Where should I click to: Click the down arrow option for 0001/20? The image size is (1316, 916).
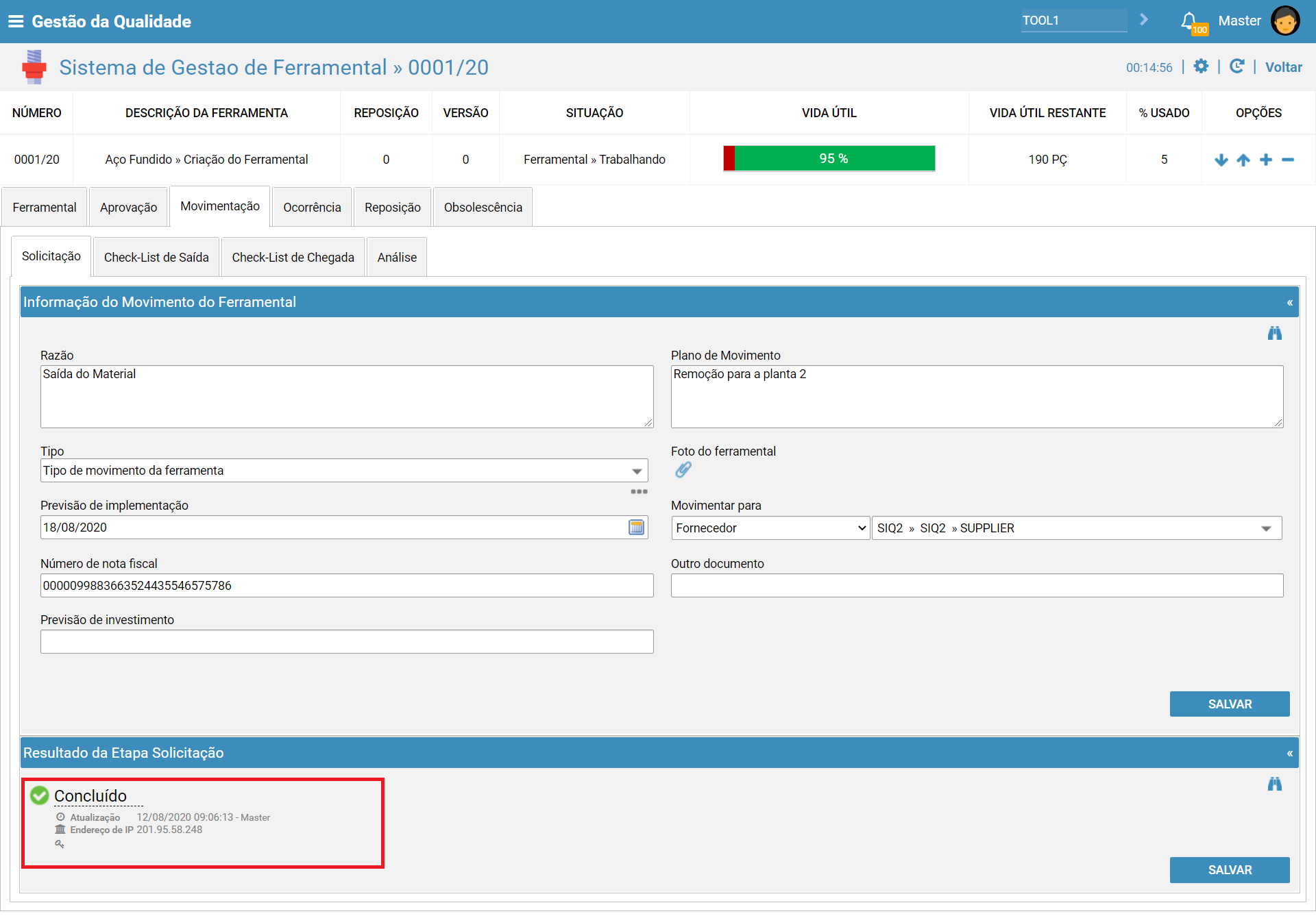pos(1221,160)
